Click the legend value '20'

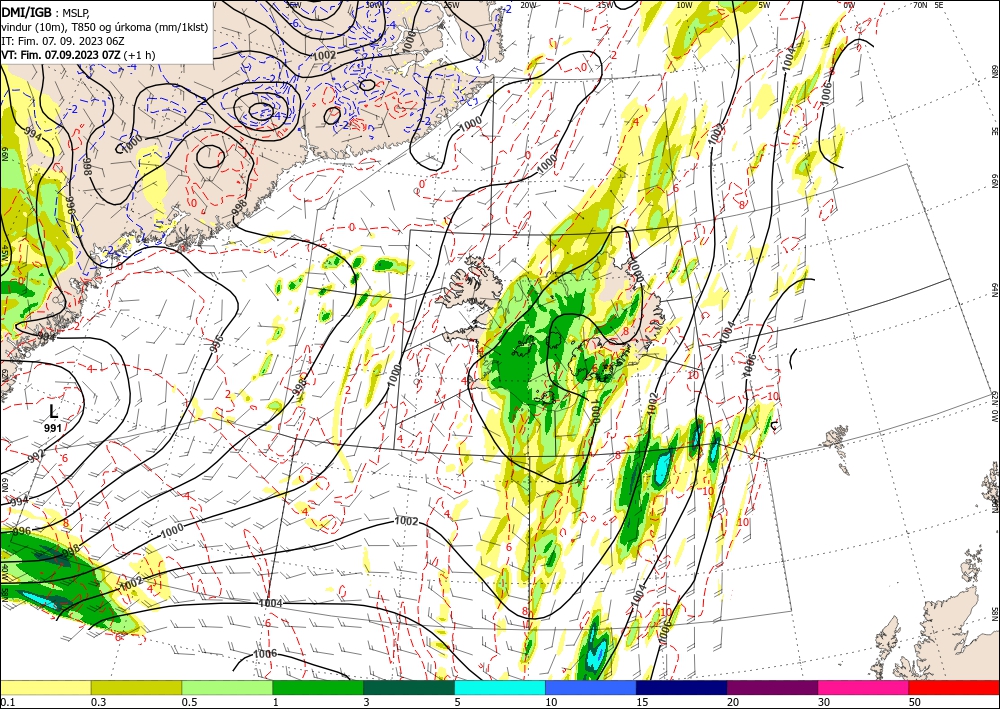click(733, 702)
